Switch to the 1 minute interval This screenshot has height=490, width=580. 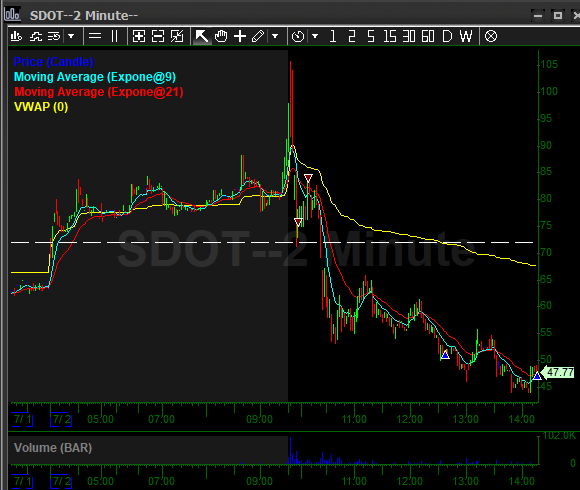[333, 36]
